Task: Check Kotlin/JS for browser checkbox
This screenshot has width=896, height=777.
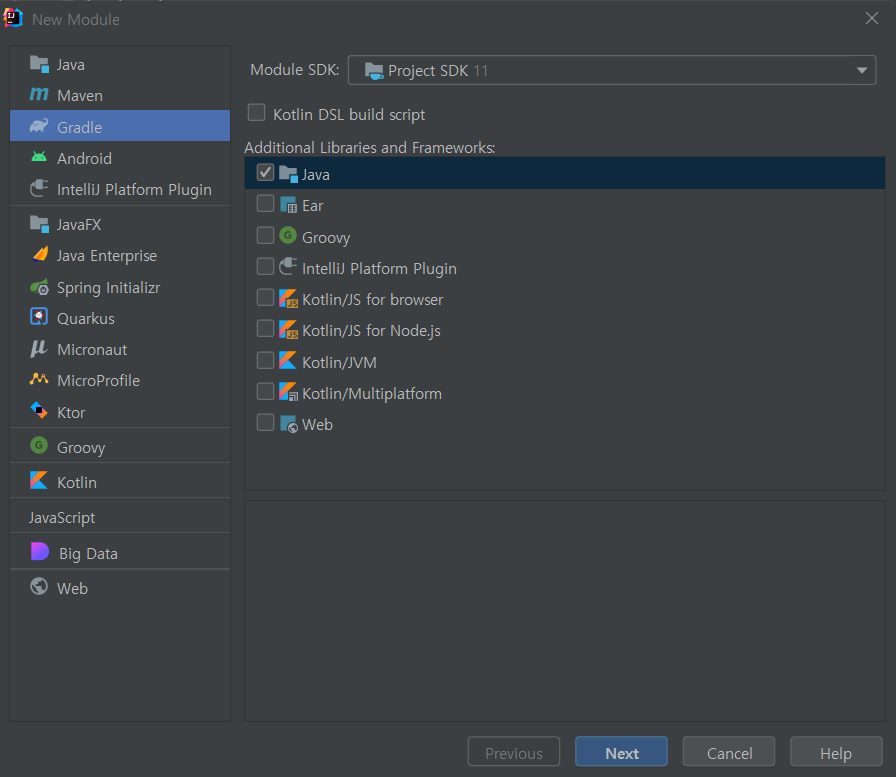Action: click(x=265, y=298)
